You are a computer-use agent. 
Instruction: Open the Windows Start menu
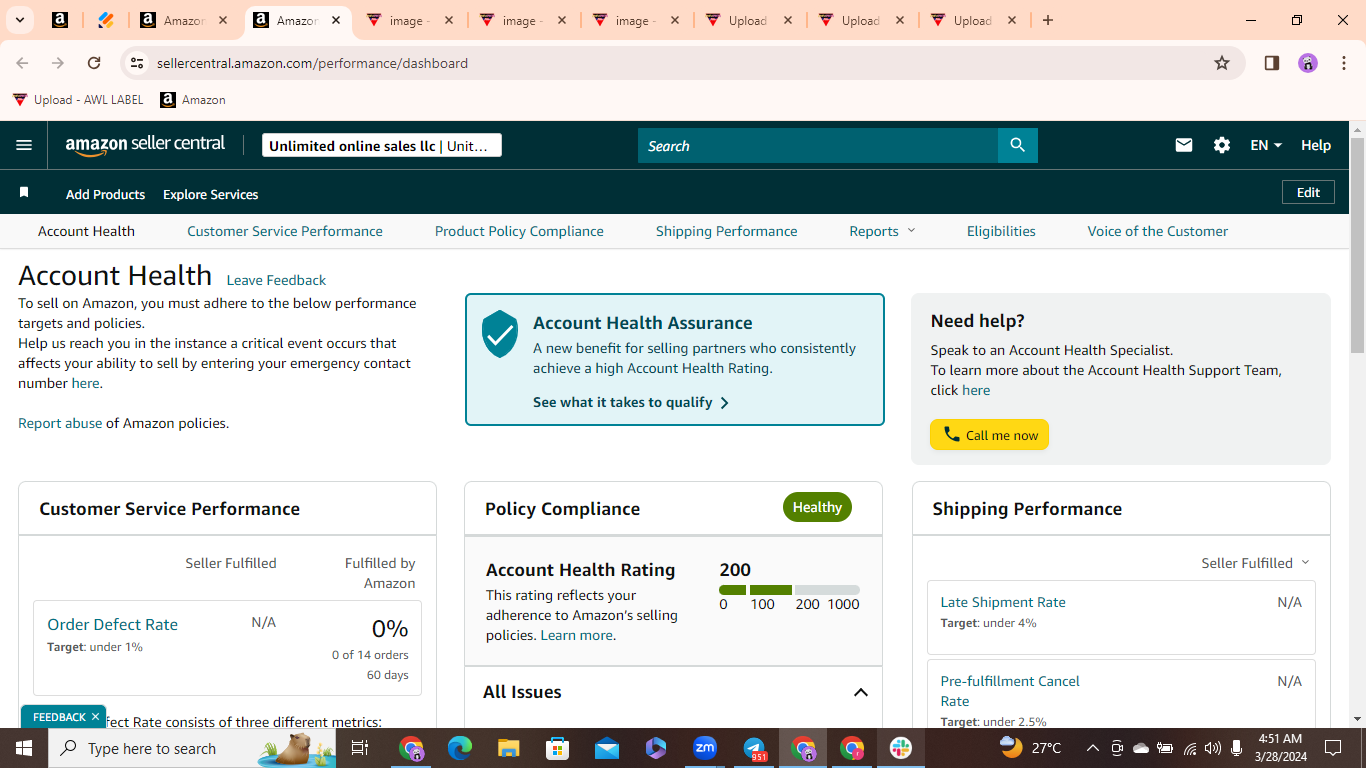(23, 748)
